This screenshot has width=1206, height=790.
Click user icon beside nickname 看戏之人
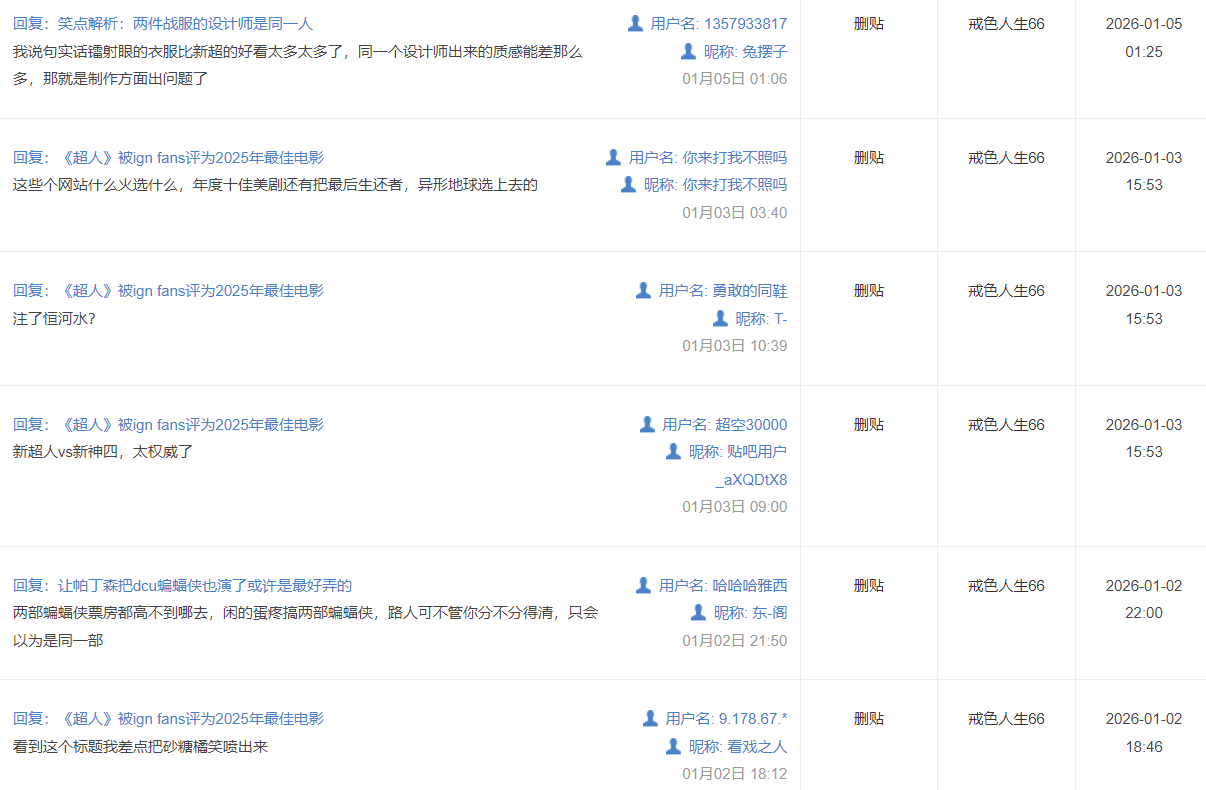click(673, 746)
